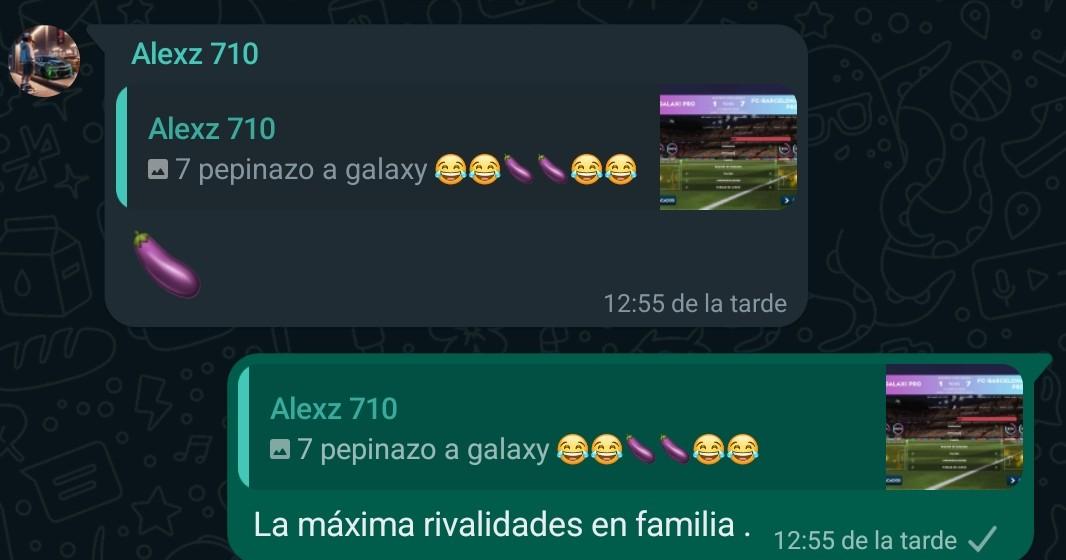Tap 12:55 timestamp on outgoing message
This screenshot has height=560, width=1066.
click(x=865, y=541)
